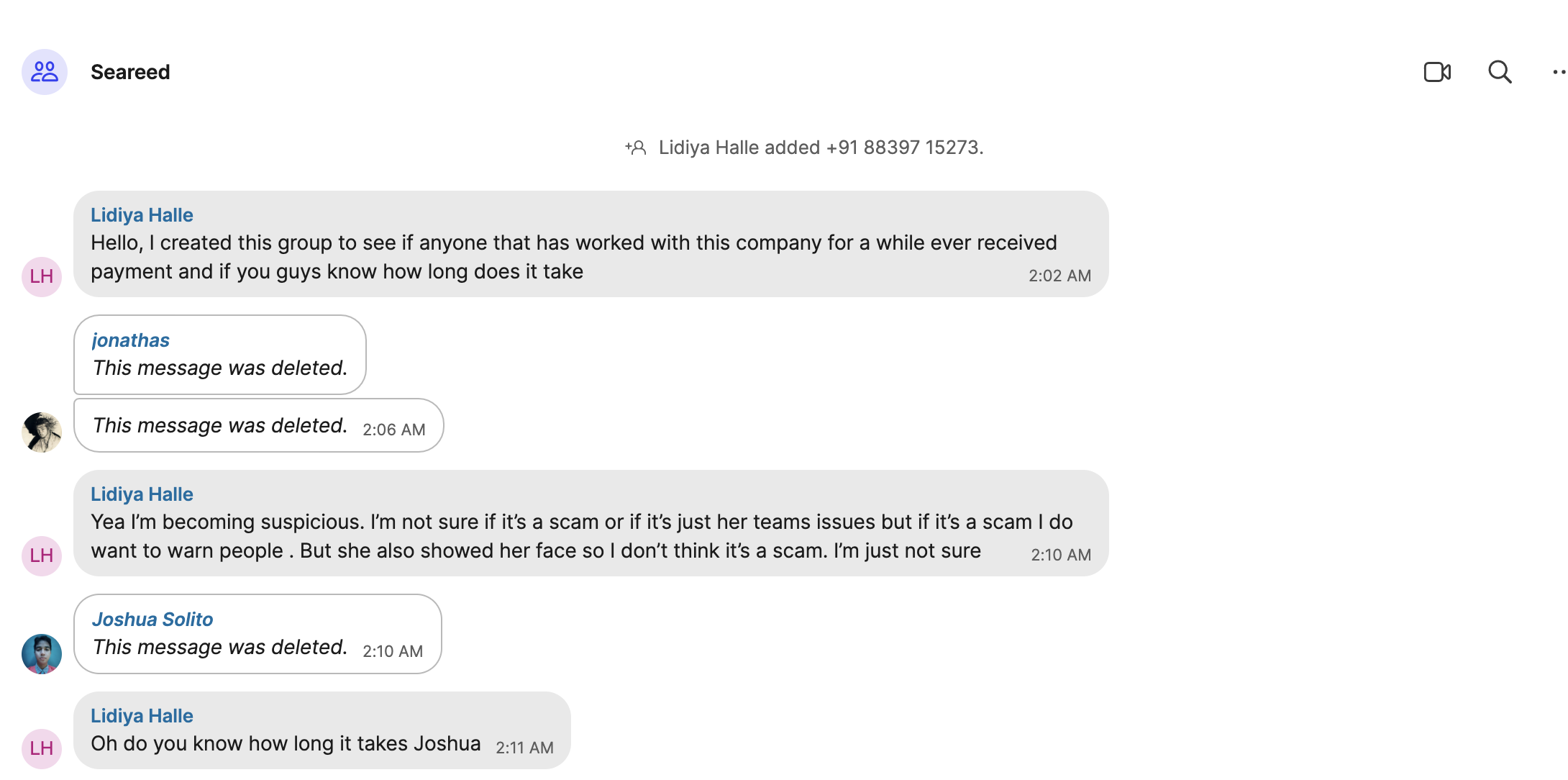This screenshot has width=1568, height=780.
Task: Open Joshua Solito profile photo avatar
Action: 42,654
